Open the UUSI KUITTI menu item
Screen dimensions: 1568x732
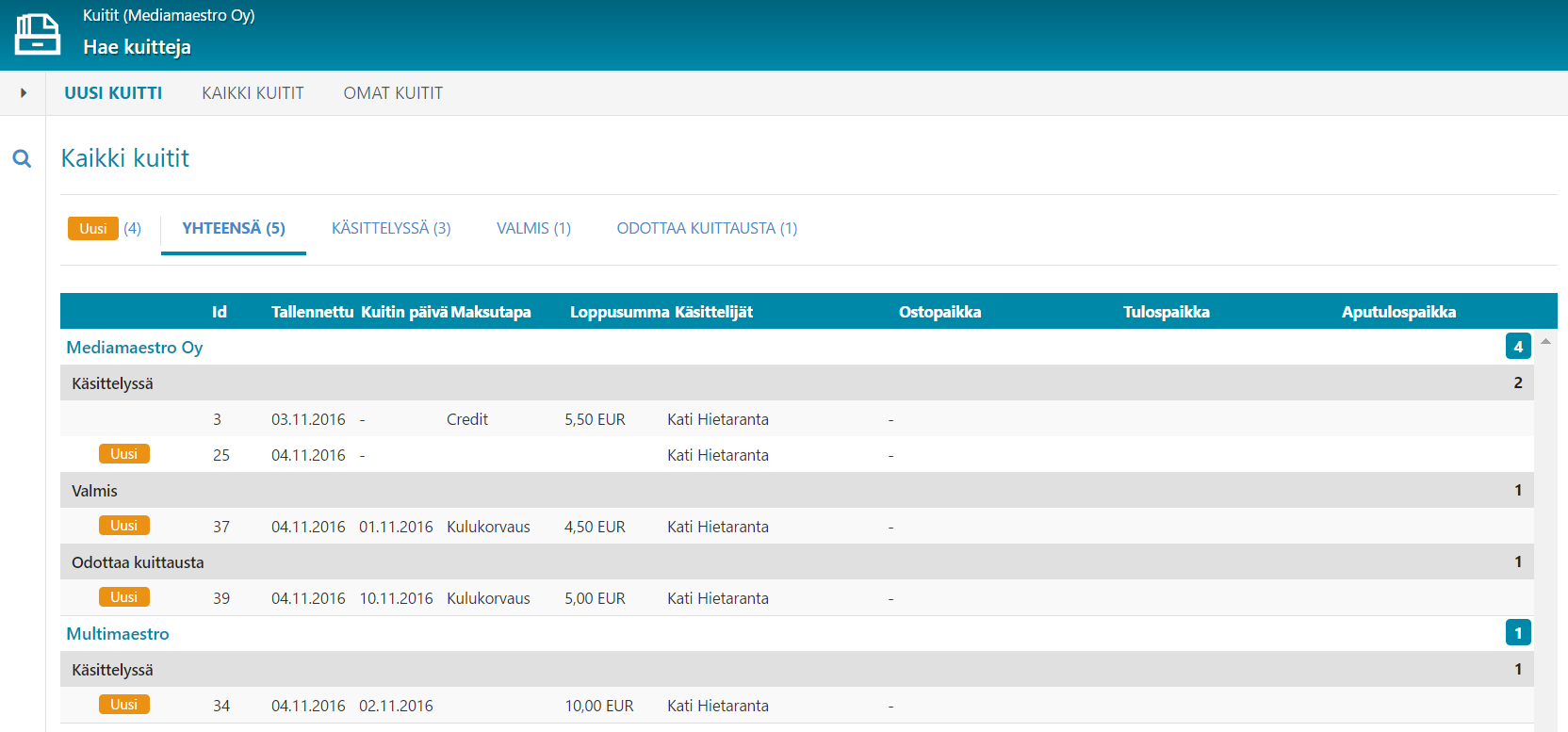point(113,93)
